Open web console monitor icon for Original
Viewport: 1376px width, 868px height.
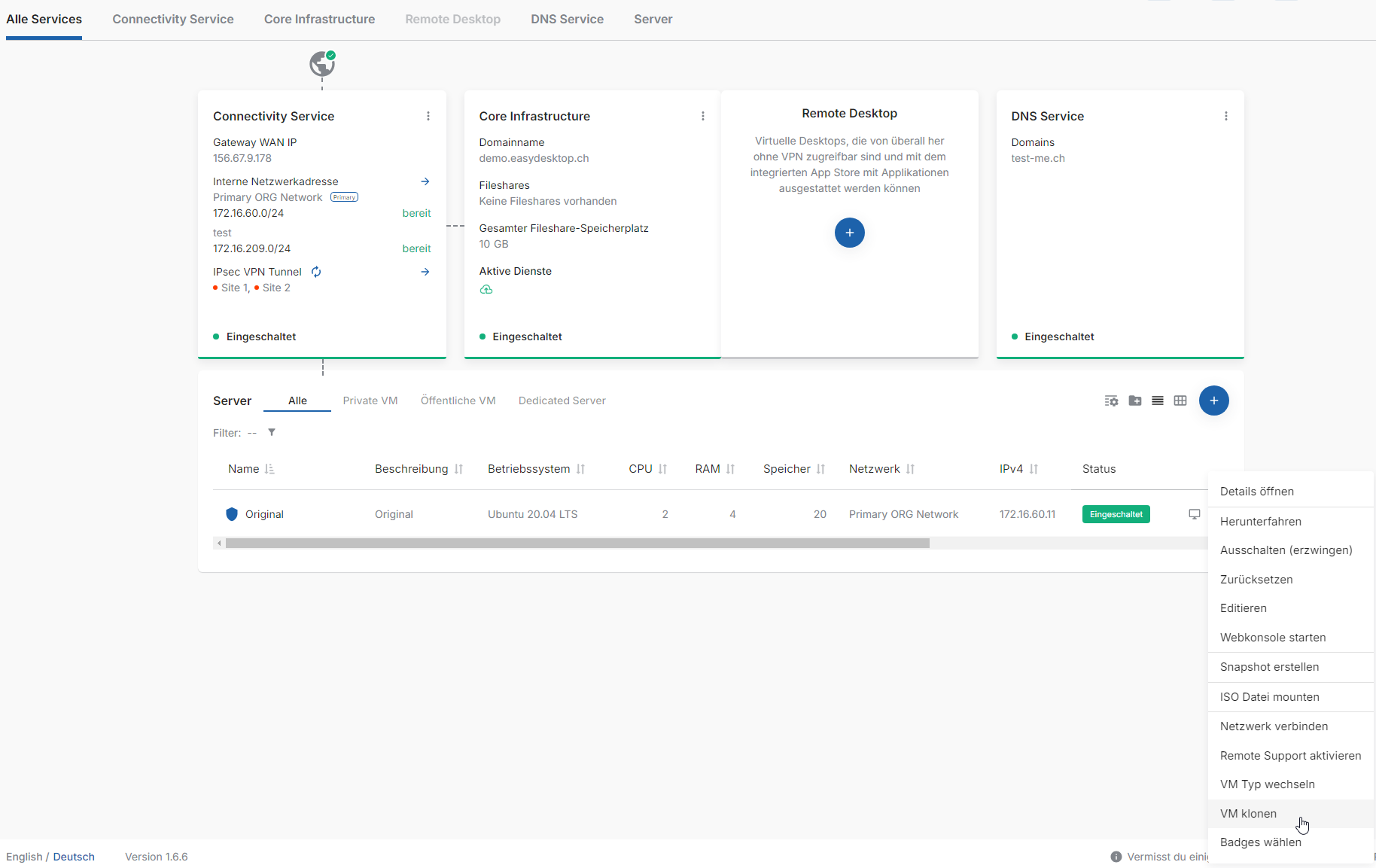click(1195, 514)
